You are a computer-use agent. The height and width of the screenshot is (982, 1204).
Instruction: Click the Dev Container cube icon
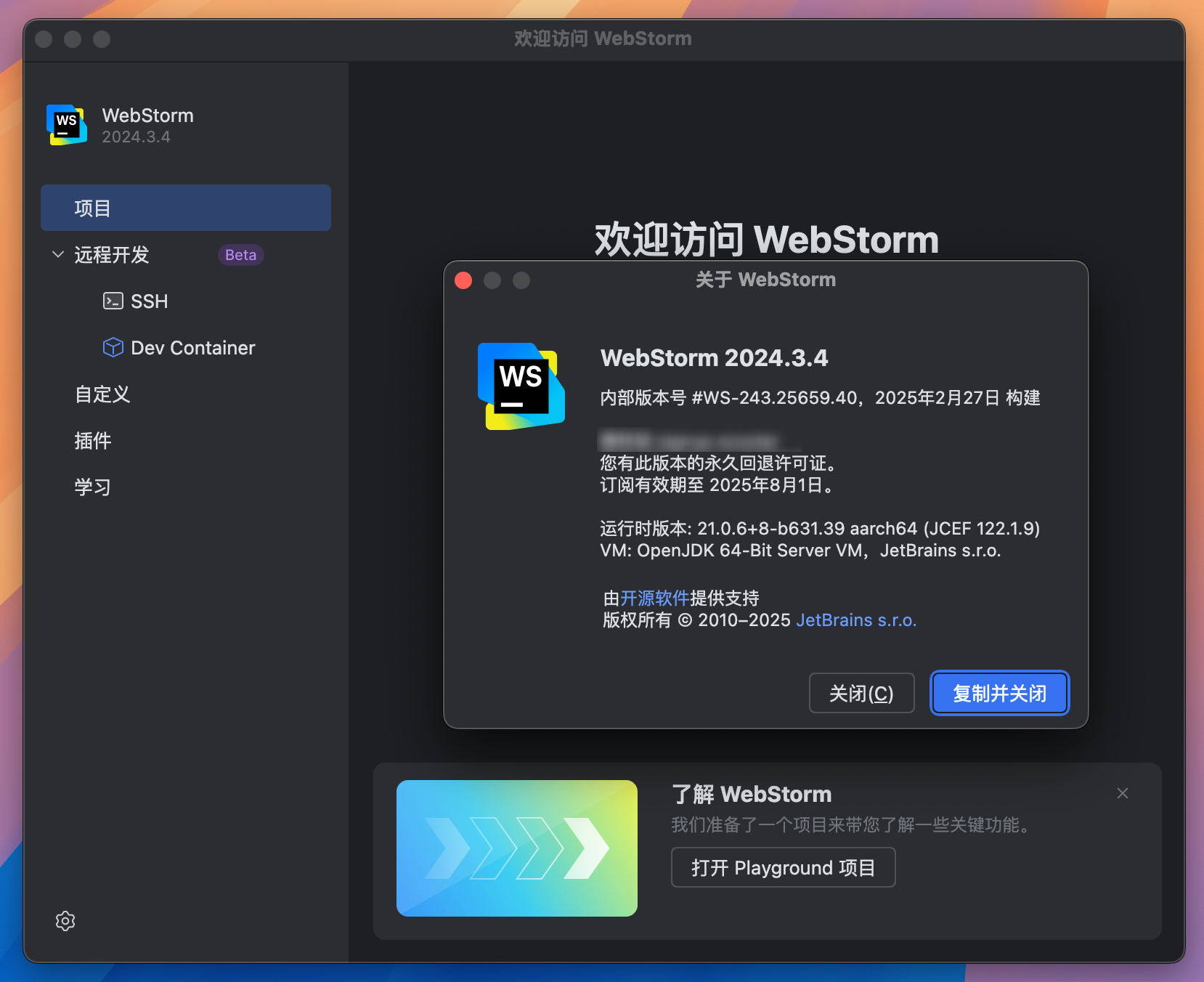(x=113, y=347)
